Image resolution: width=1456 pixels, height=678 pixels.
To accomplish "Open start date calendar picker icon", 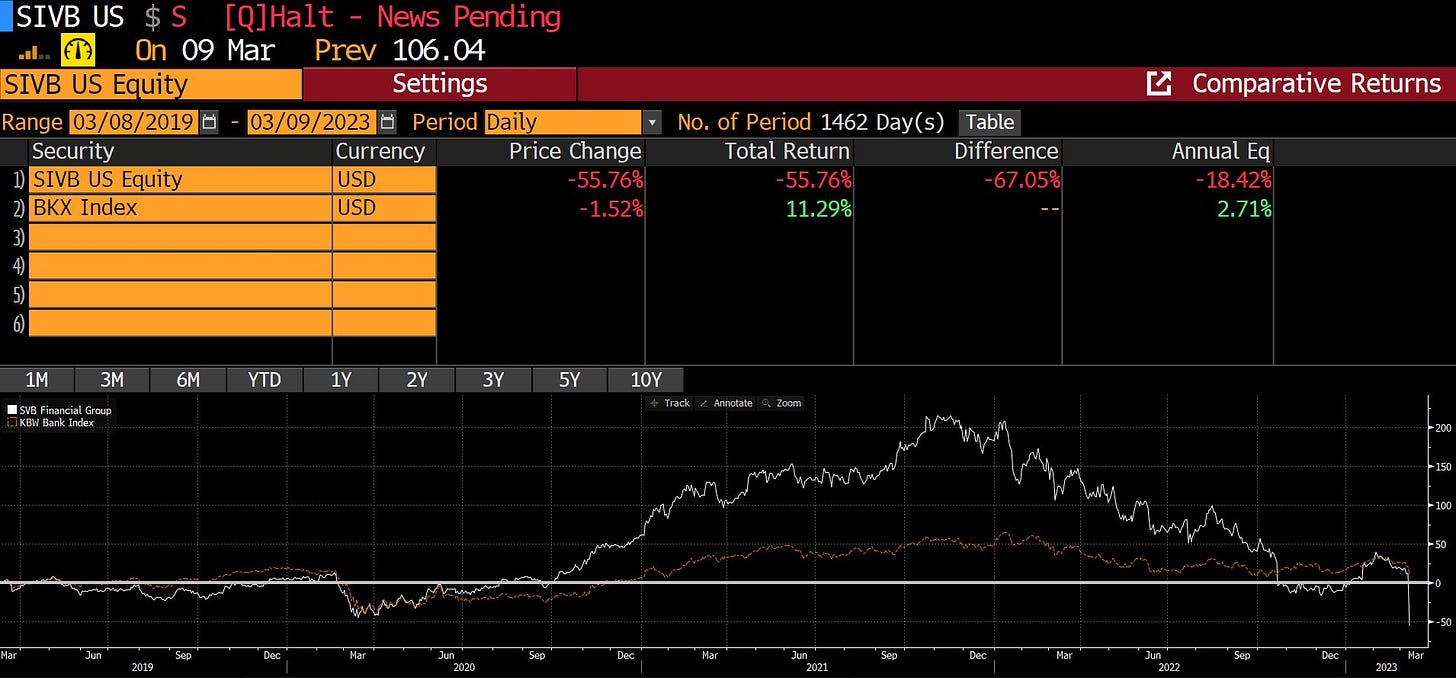I will pos(209,123).
